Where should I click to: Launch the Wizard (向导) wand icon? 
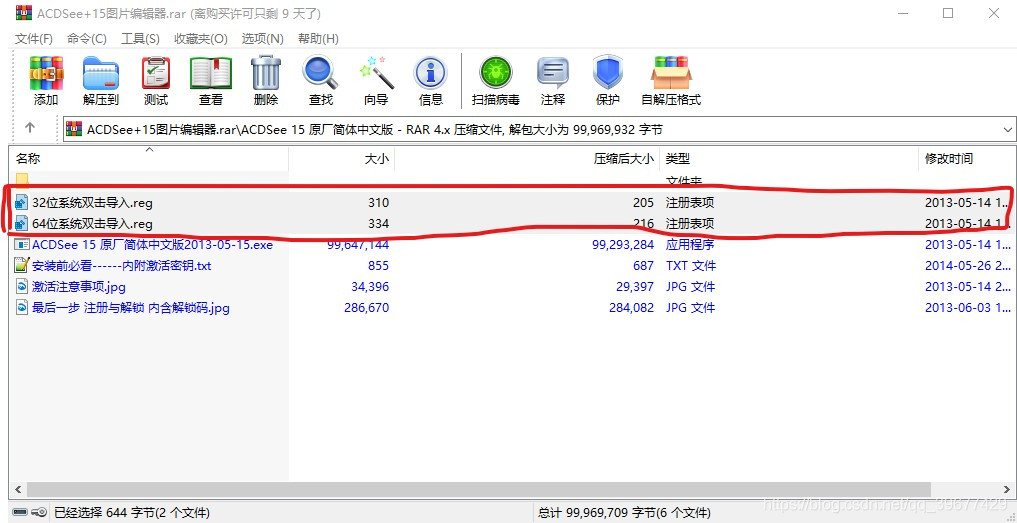(376, 81)
